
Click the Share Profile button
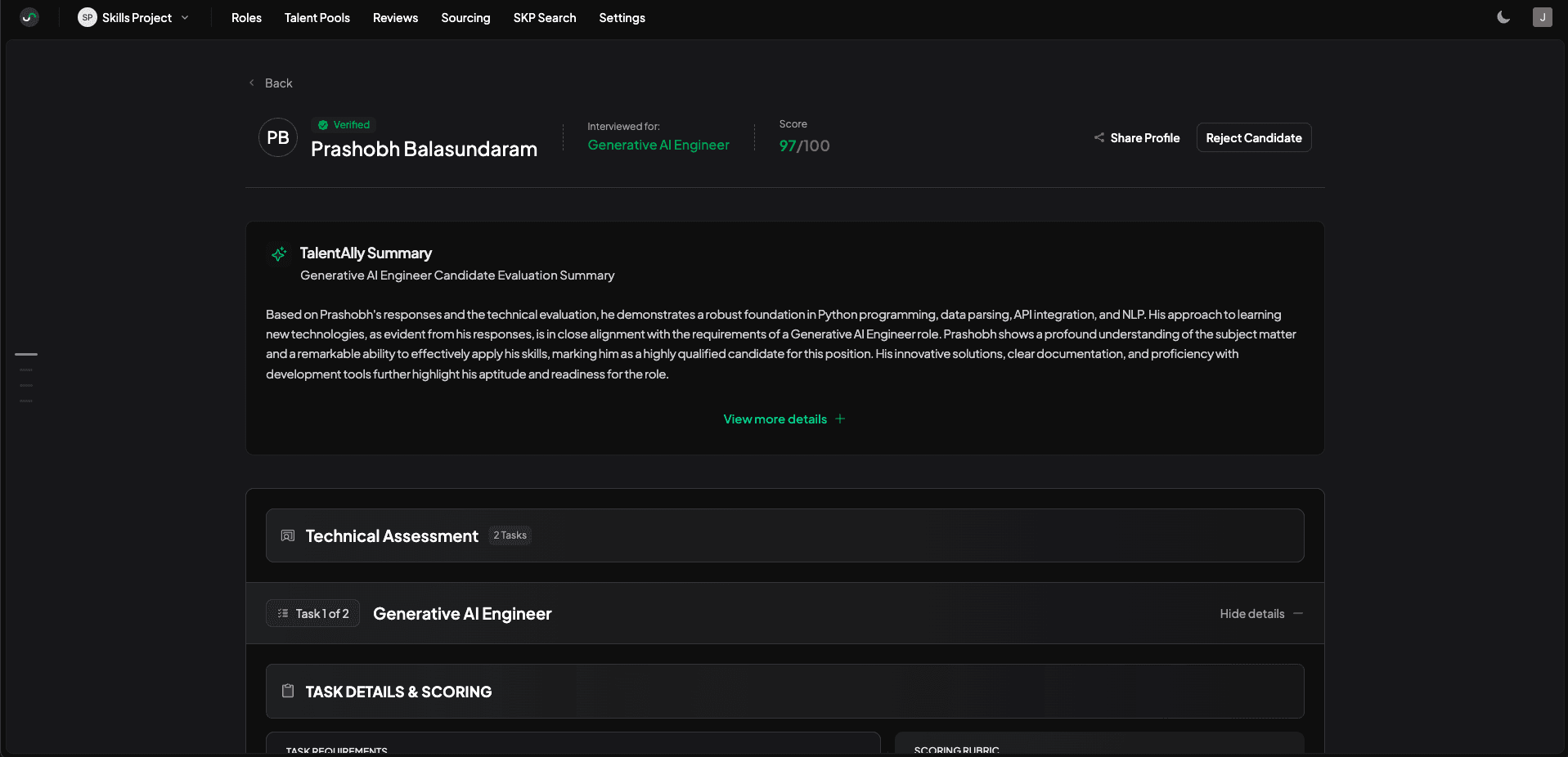1137,137
